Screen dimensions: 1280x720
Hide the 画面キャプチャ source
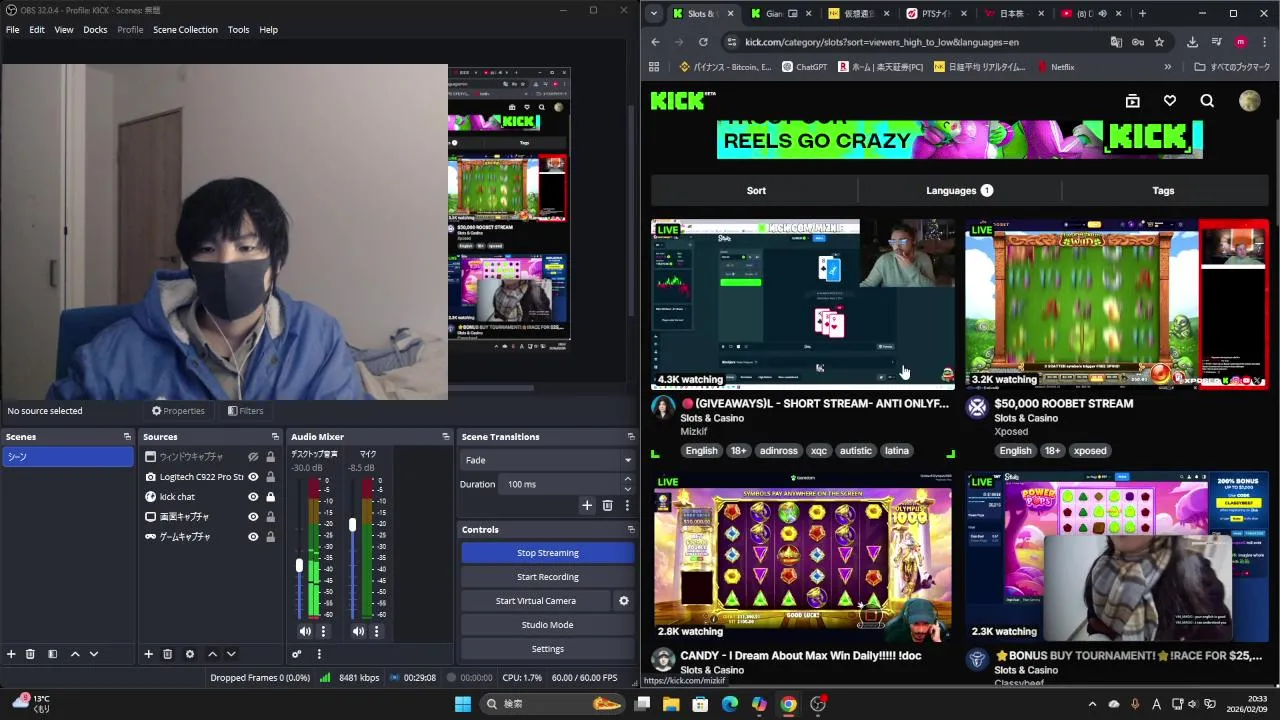click(253, 517)
